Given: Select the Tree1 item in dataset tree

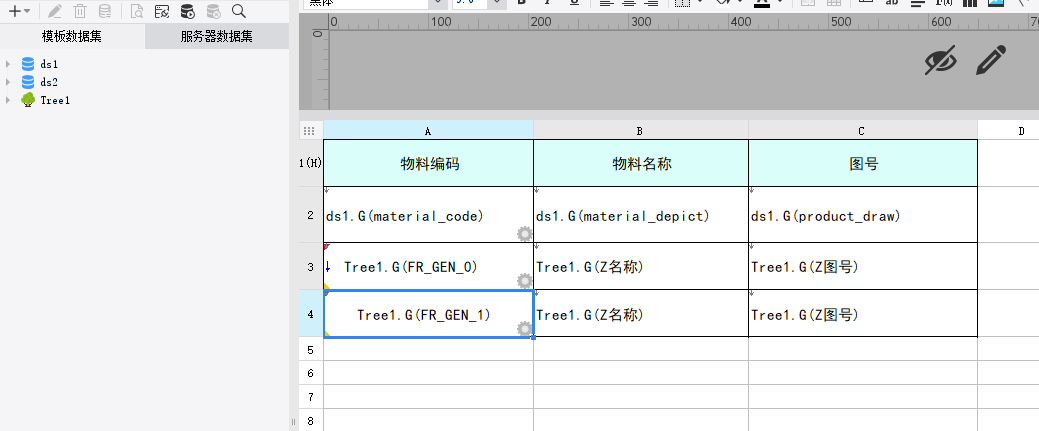Looking at the screenshot, I should coord(55,100).
